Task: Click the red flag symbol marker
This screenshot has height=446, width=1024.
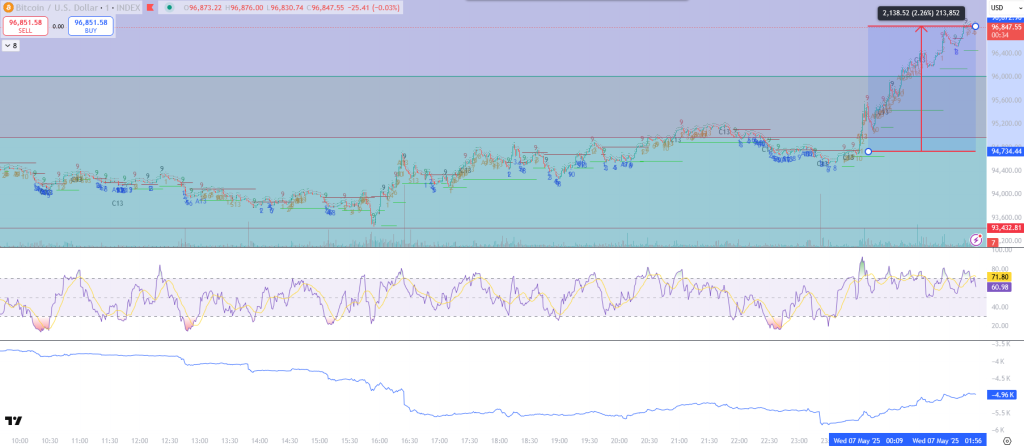Action: pyautogui.click(x=151, y=7)
